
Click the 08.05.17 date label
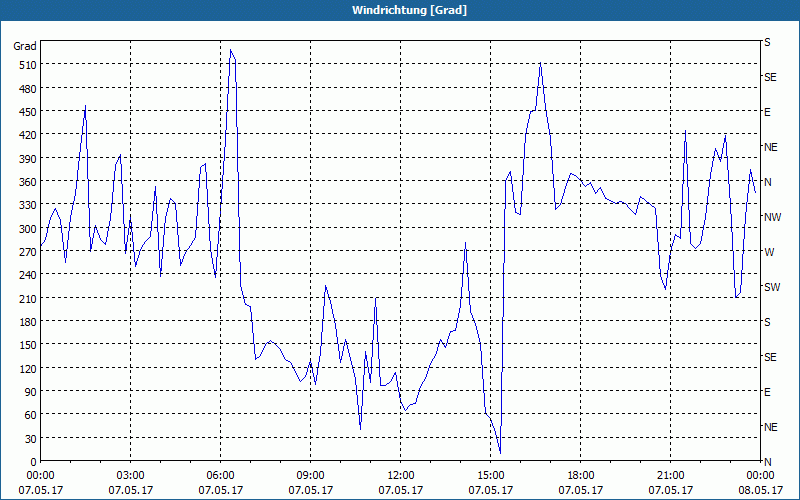click(x=761, y=490)
